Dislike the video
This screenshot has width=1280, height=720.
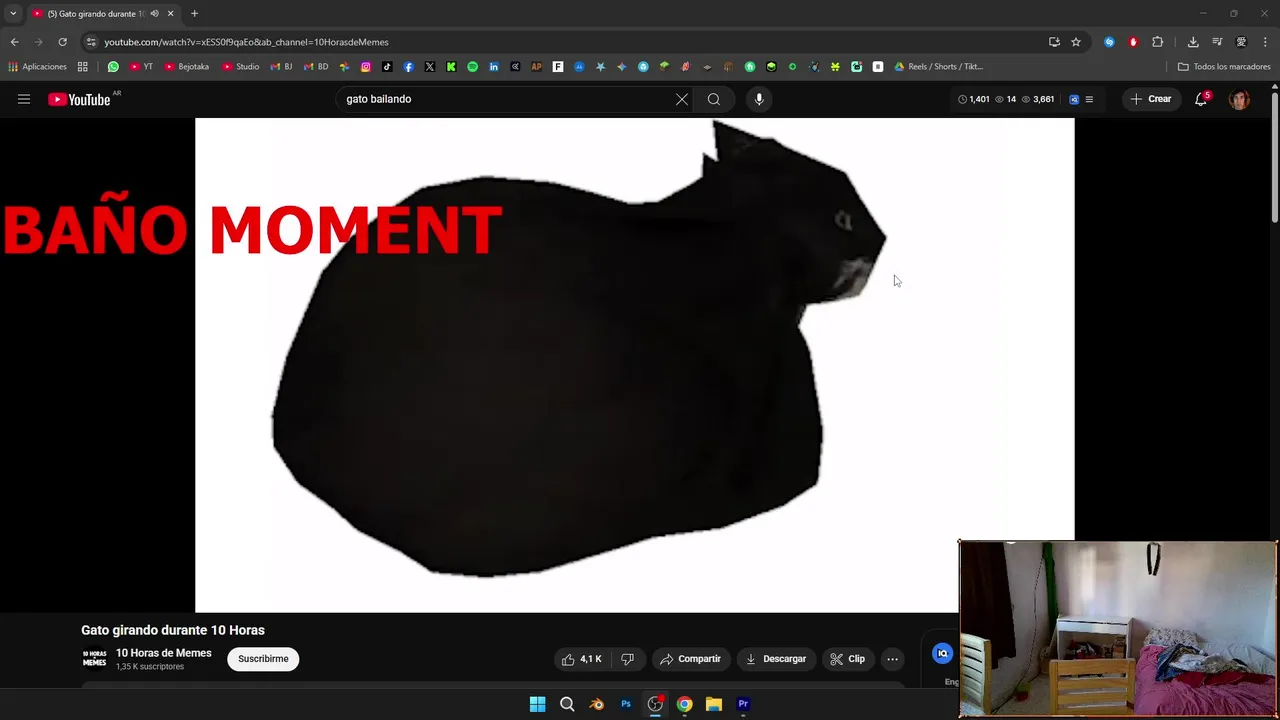point(627,659)
